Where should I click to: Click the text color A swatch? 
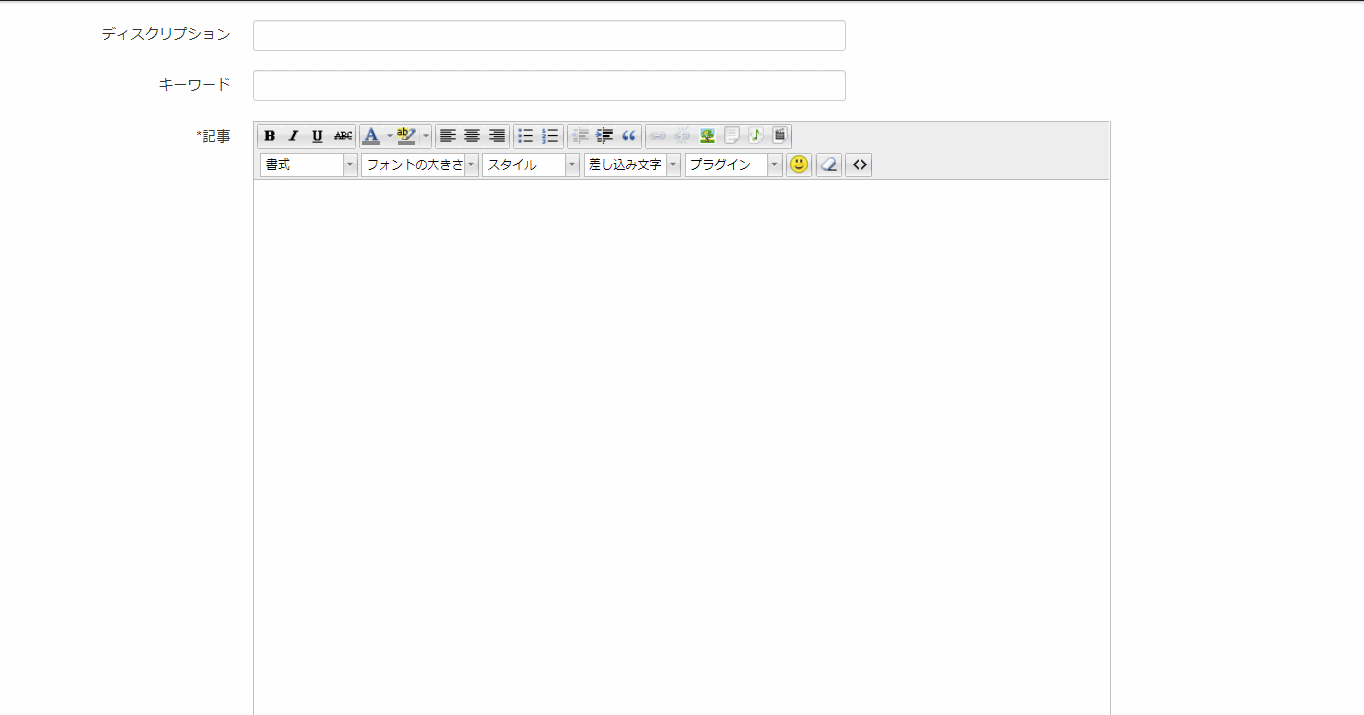click(371, 136)
